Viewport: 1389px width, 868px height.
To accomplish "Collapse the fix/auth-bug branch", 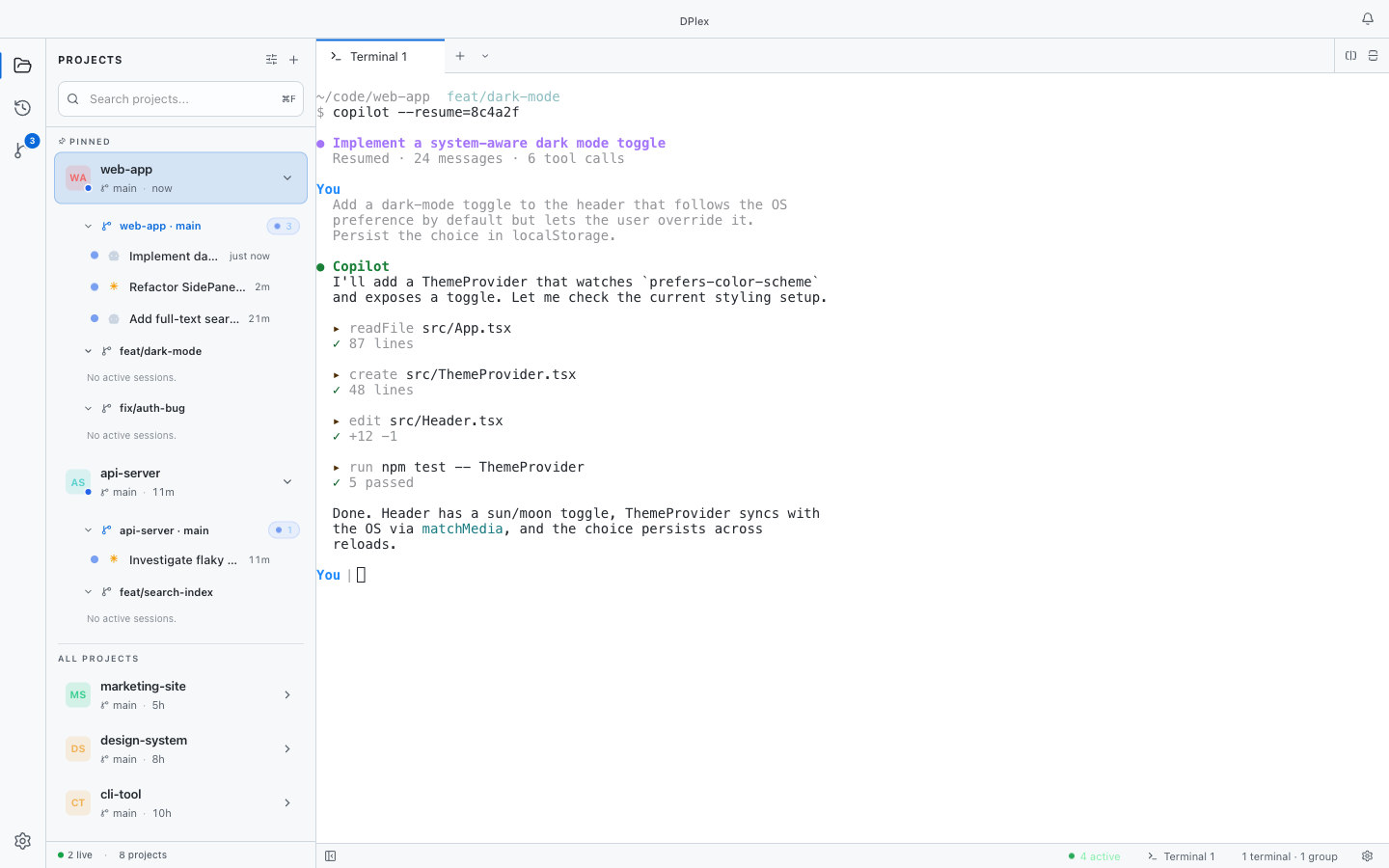I will pyautogui.click(x=88, y=409).
